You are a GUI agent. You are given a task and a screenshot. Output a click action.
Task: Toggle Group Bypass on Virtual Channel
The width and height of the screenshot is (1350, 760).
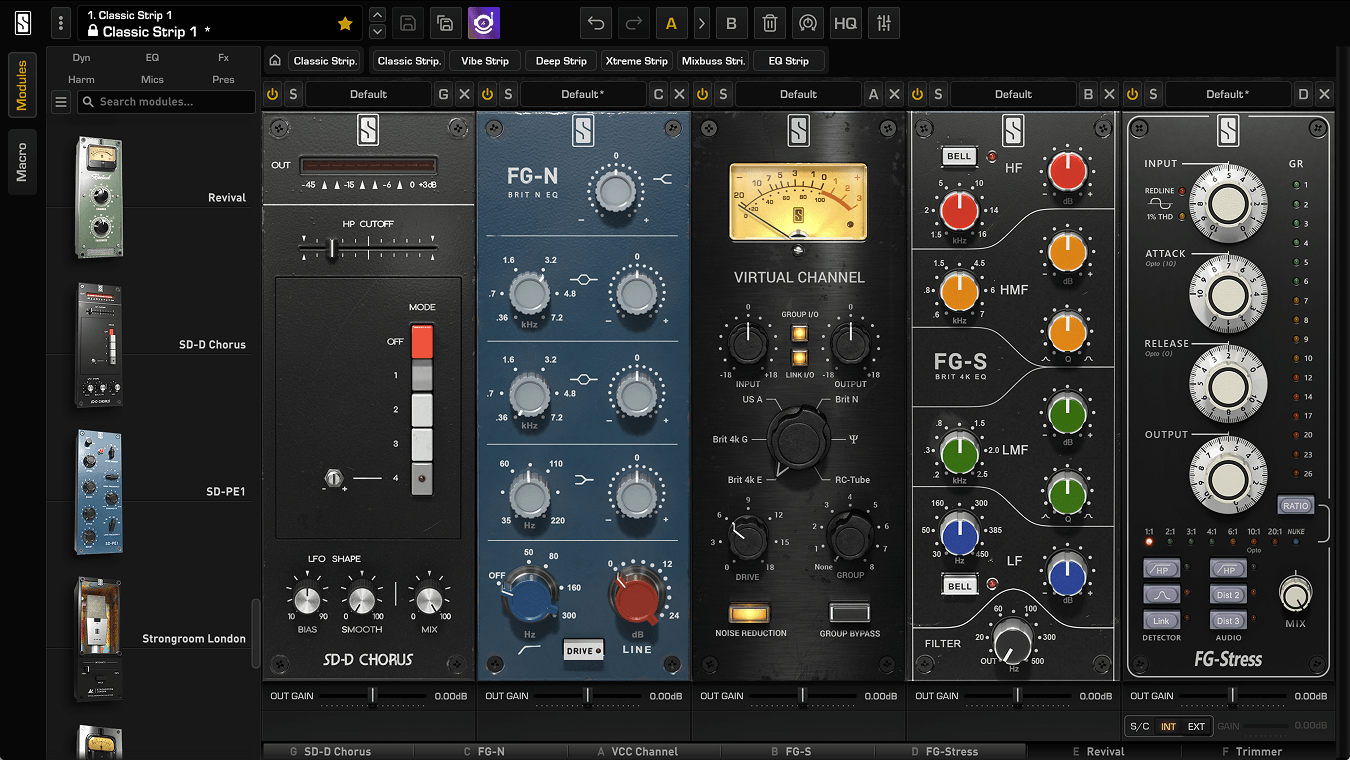pyautogui.click(x=850, y=613)
